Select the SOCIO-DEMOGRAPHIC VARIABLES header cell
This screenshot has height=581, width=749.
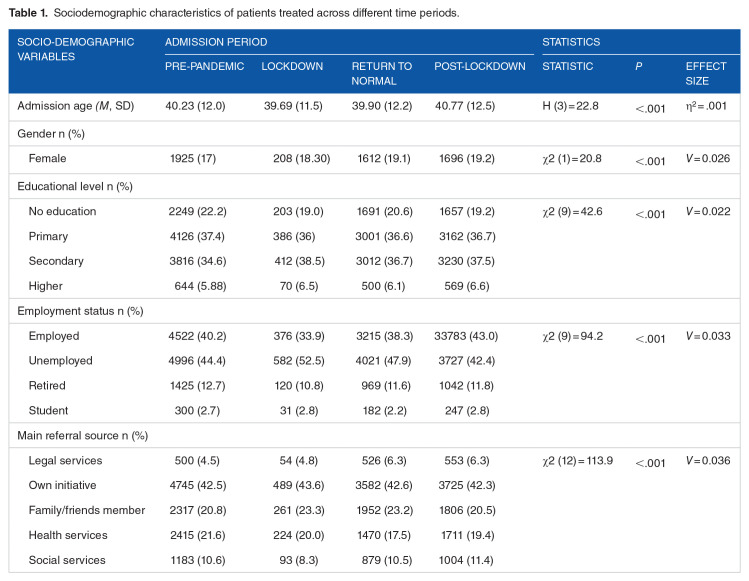pyautogui.click(x=59, y=50)
